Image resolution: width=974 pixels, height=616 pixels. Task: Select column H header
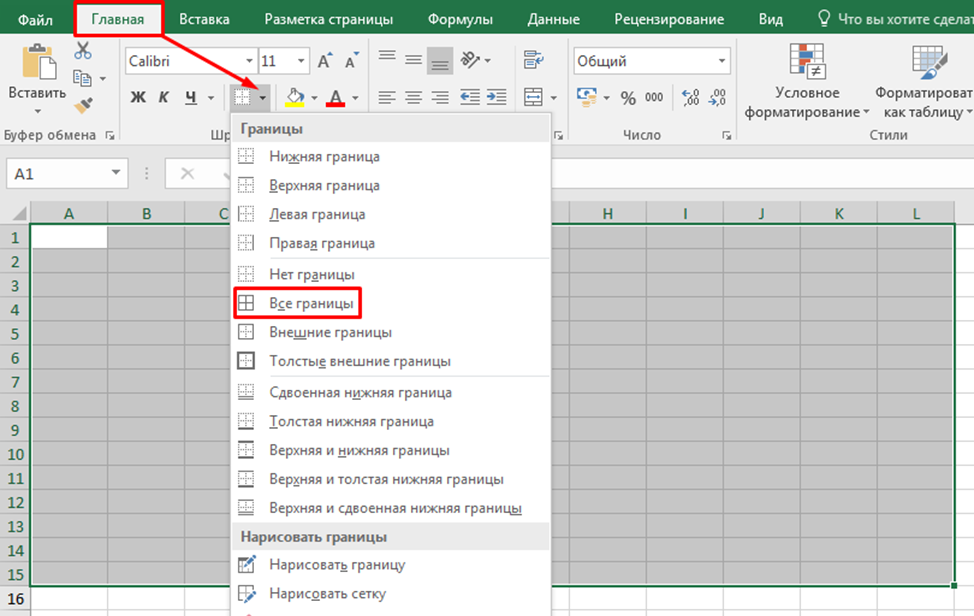click(x=608, y=214)
